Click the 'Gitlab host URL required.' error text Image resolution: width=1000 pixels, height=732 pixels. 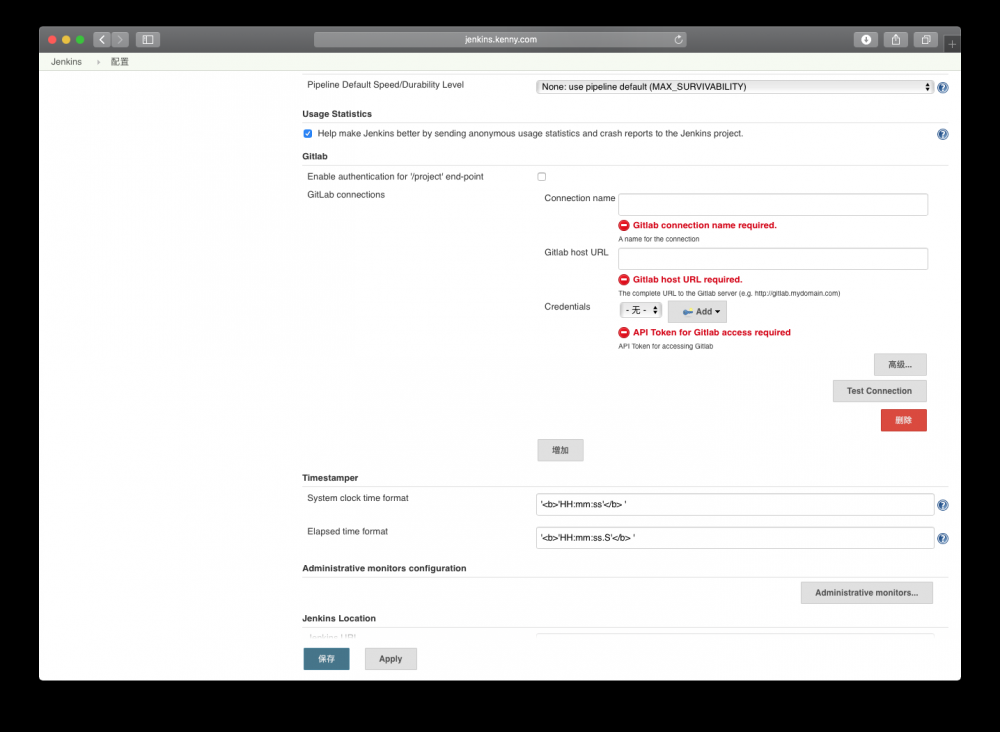[688, 279]
